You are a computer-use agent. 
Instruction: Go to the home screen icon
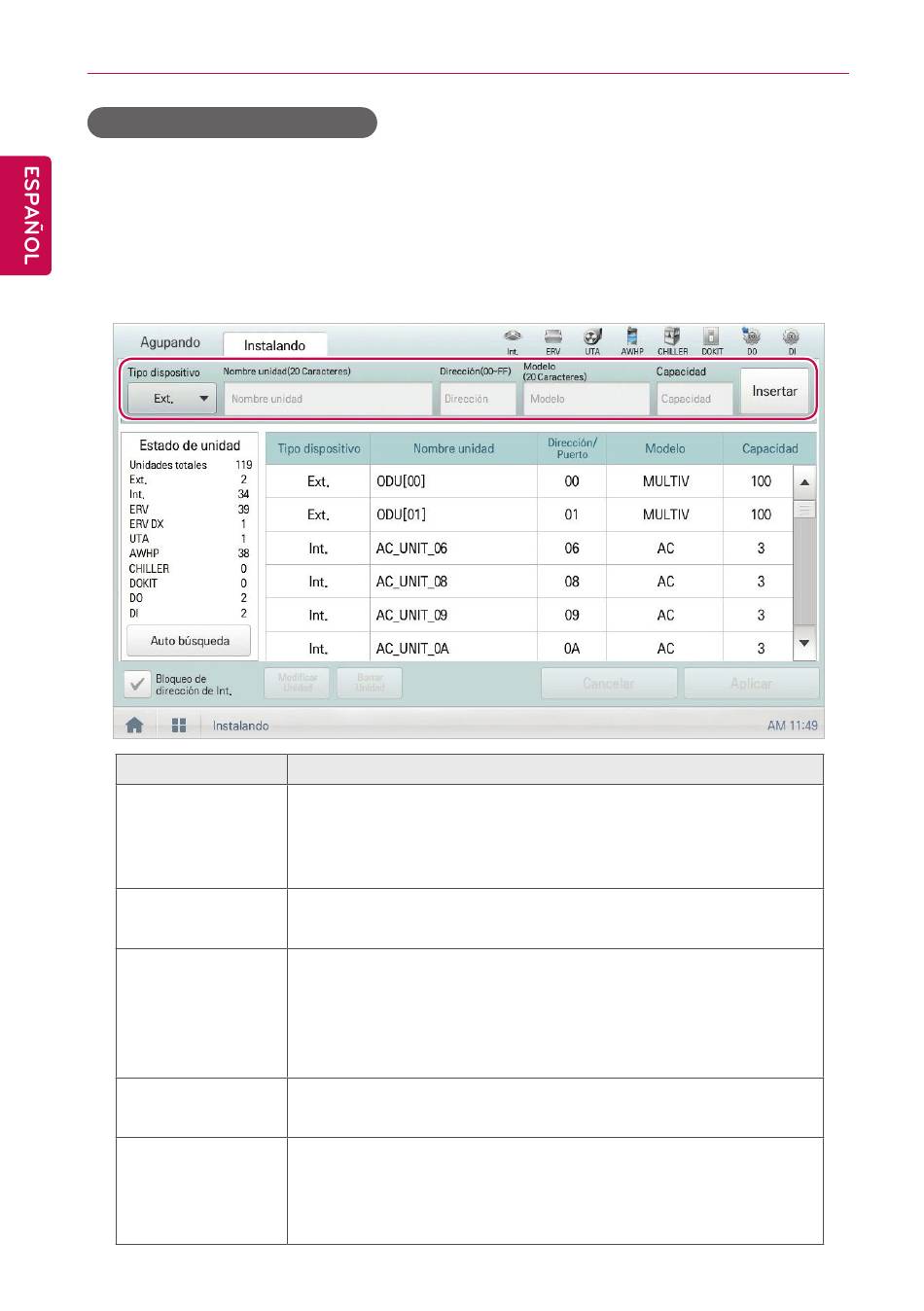134,725
